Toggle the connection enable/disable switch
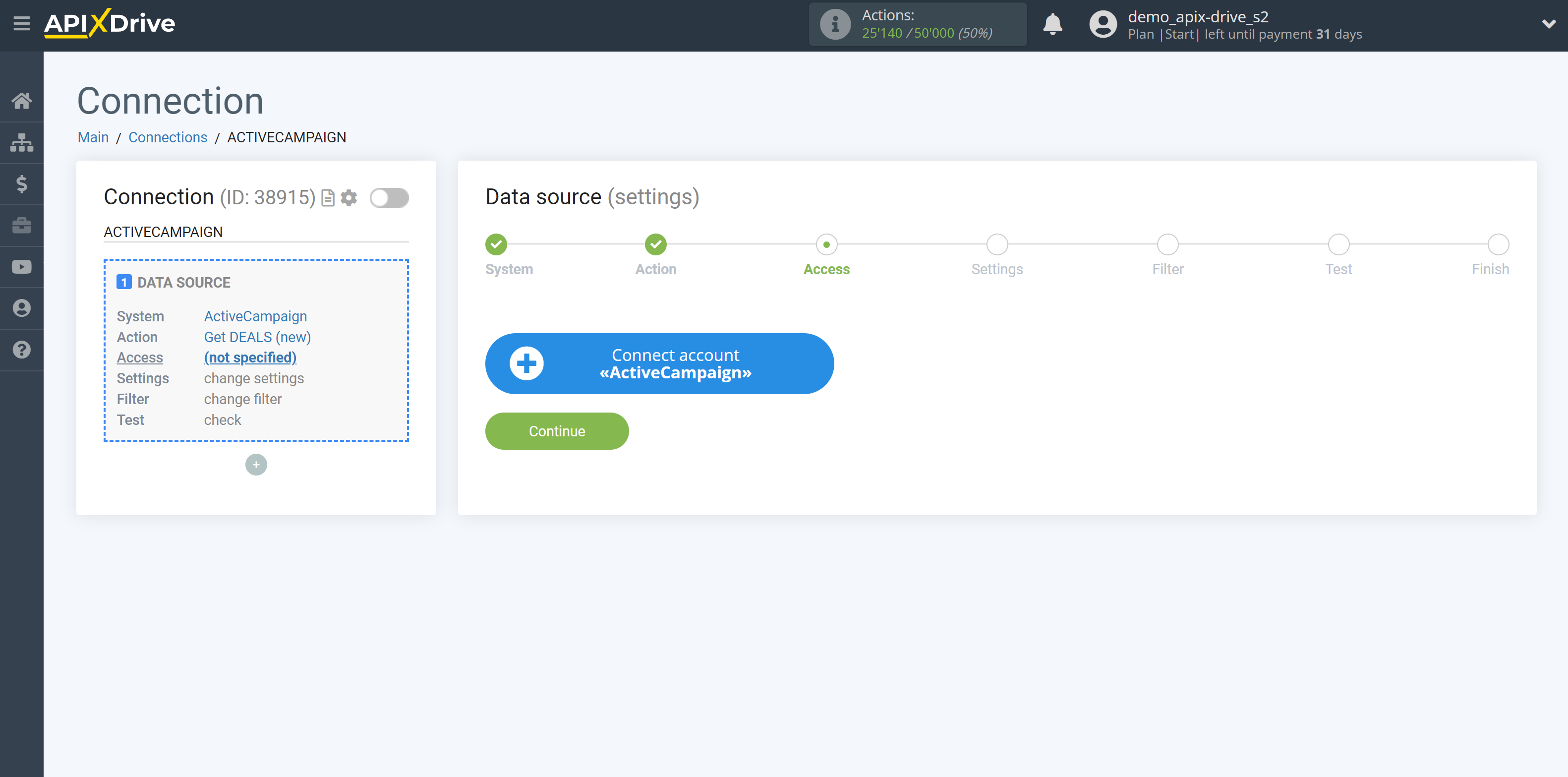The image size is (1568, 777). click(390, 197)
